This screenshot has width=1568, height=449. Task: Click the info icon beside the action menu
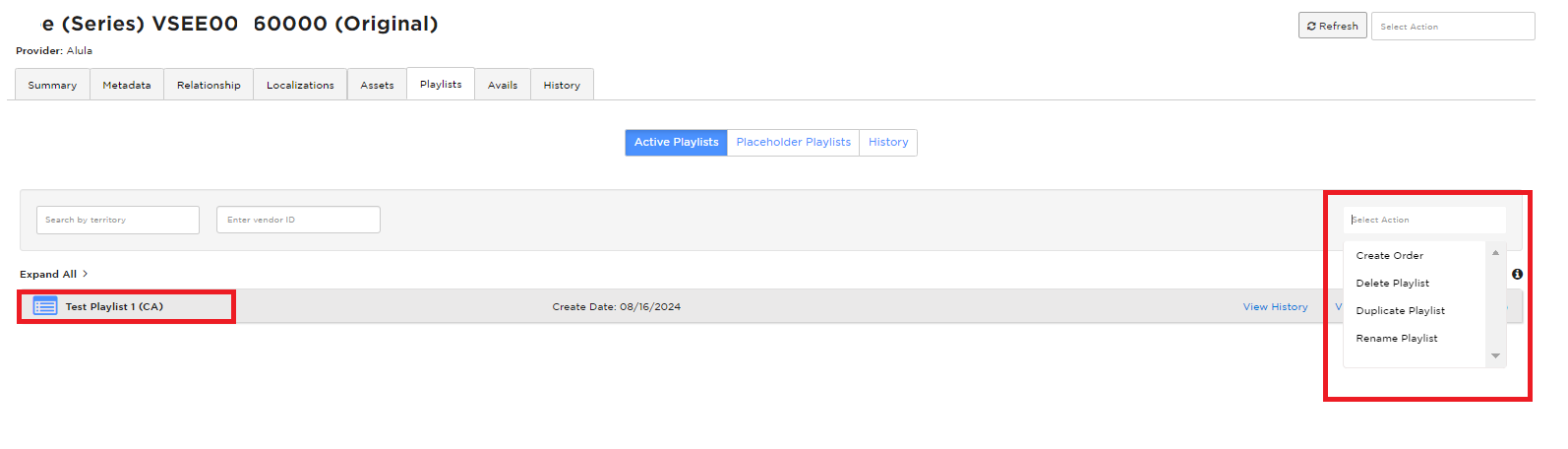pos(1517,274)
